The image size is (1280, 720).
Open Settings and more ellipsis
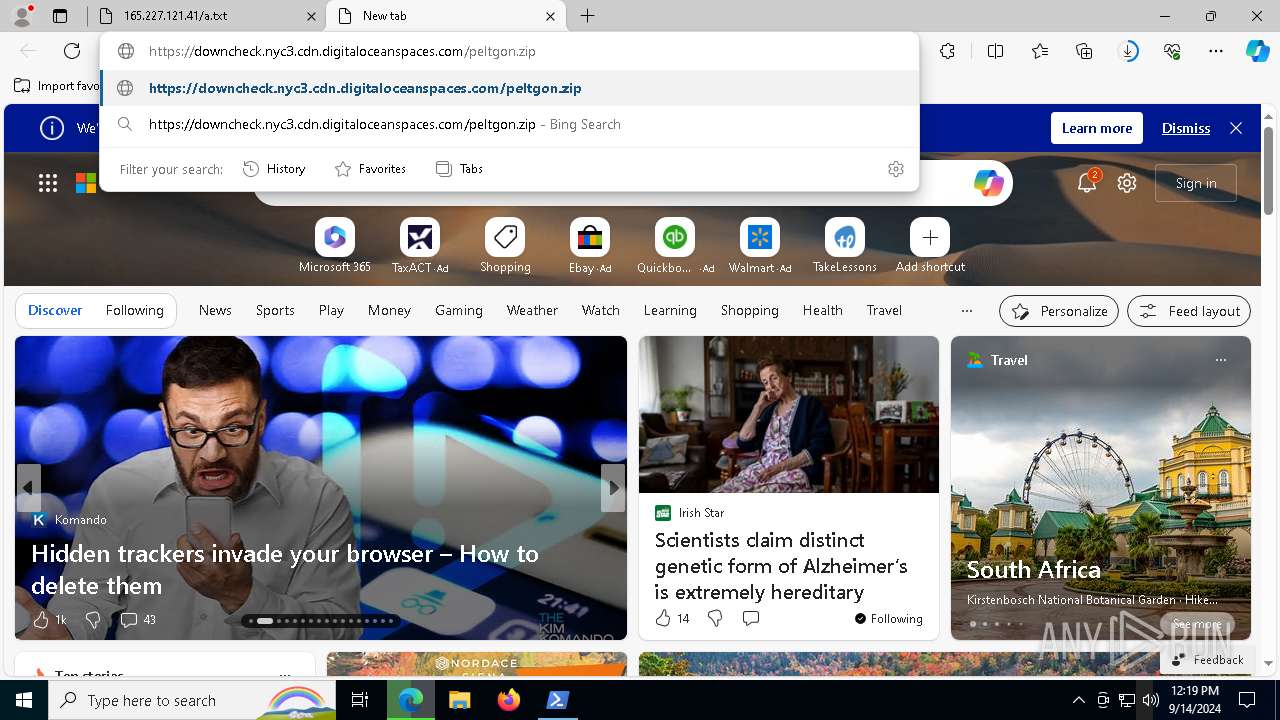(x=1216, y=51)
